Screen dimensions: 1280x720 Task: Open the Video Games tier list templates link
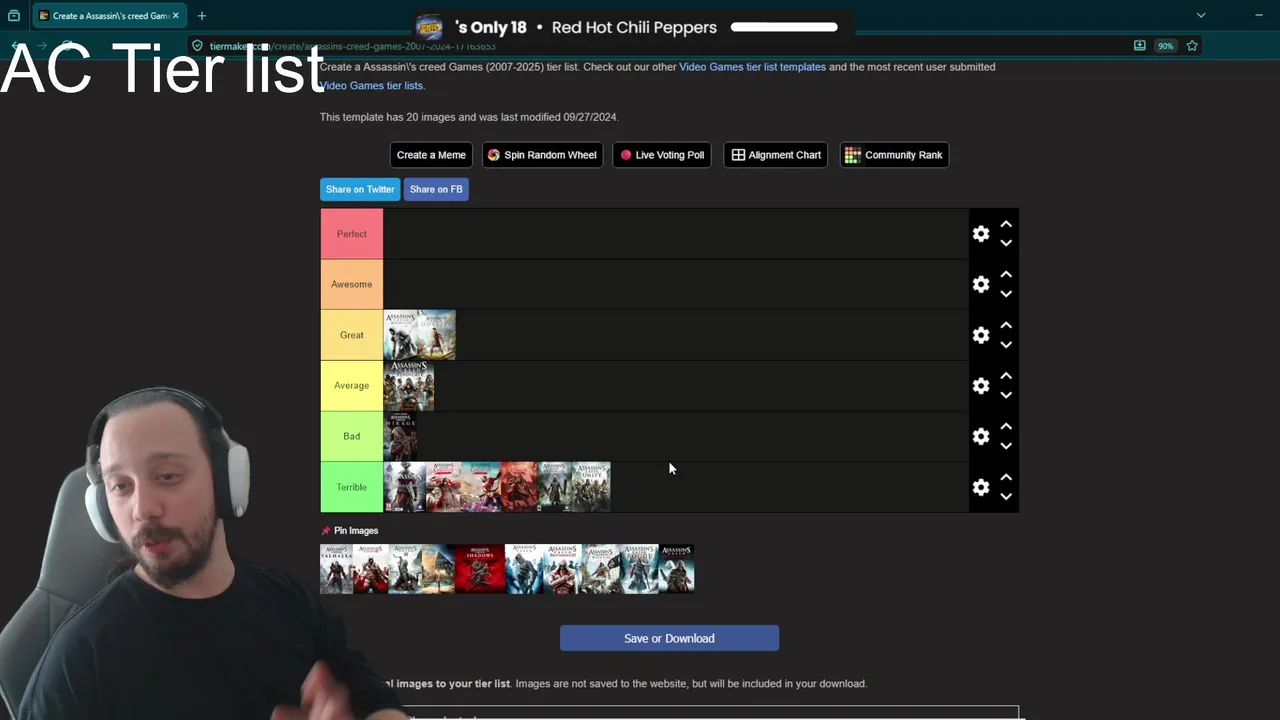pos(752,67)
